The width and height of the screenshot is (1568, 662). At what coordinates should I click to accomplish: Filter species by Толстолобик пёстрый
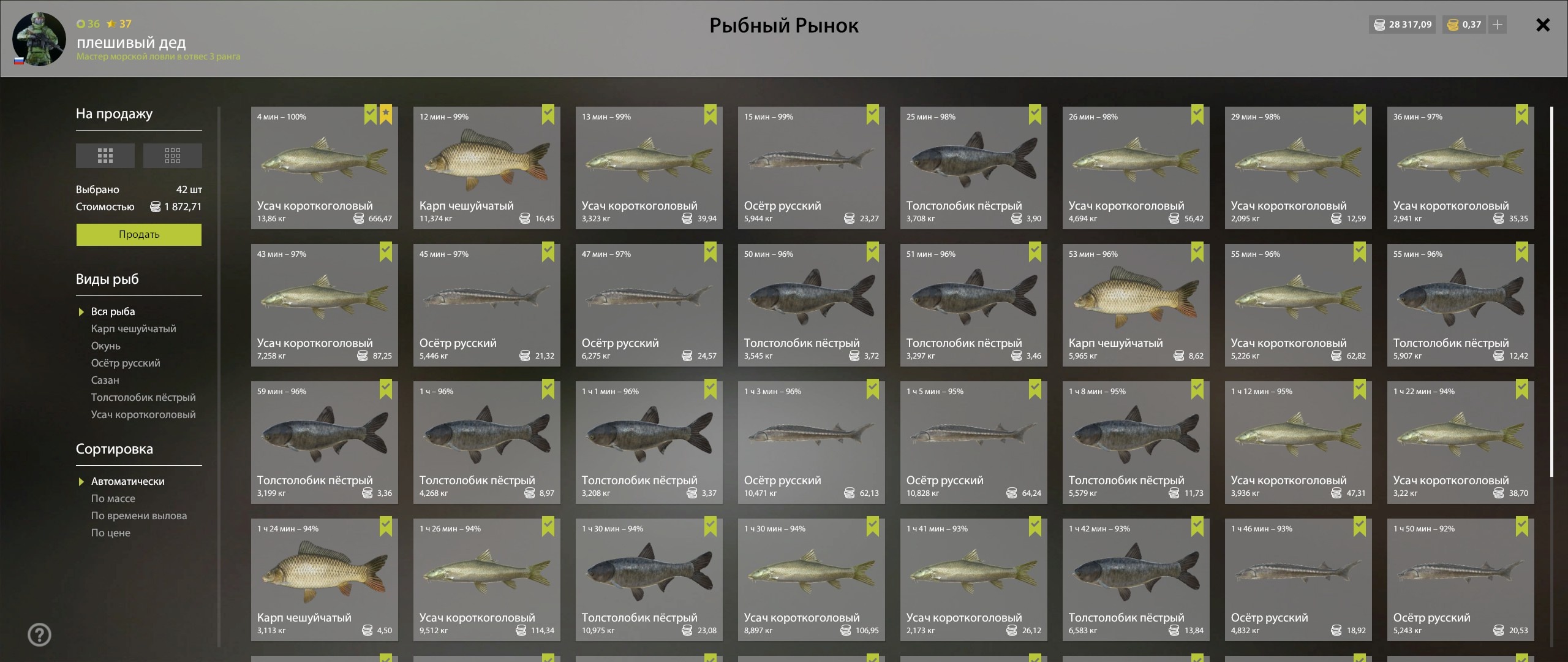tap(143, 397)
